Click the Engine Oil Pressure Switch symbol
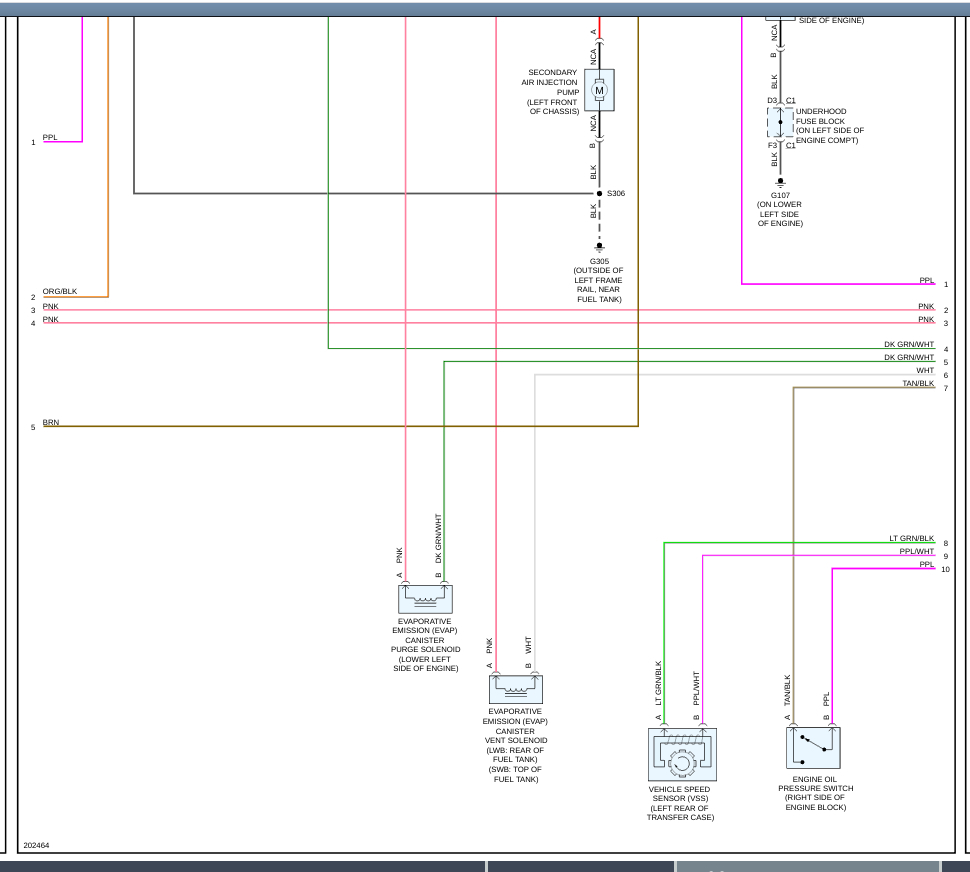This screenshot has height=872, width=970. pos(813,747)
